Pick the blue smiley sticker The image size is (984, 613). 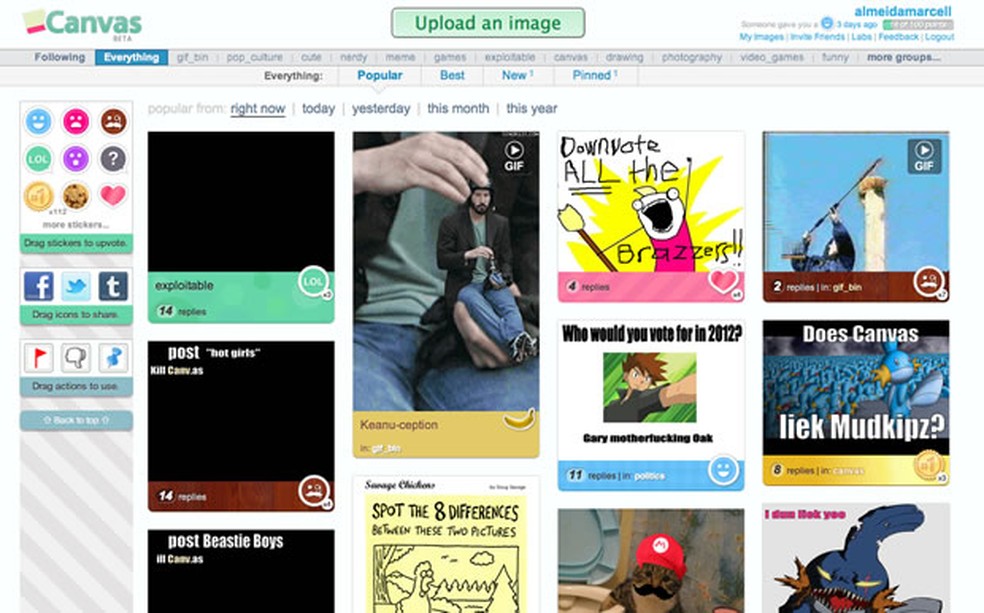[x=38, y=121]
